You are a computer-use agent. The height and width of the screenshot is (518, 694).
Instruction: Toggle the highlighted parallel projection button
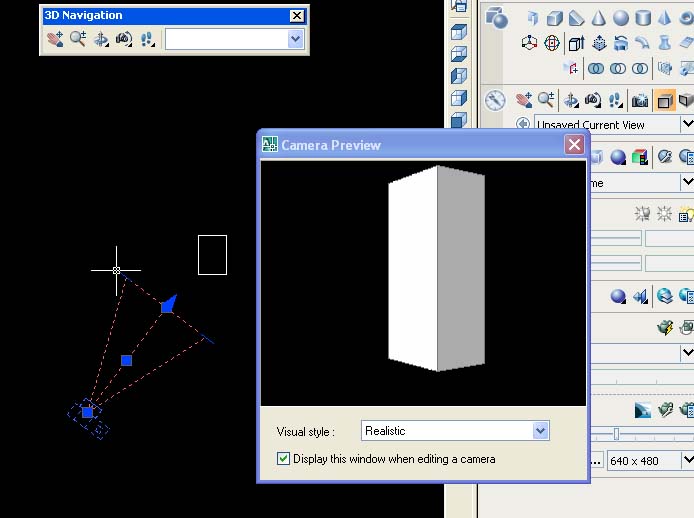click(x=664, y=100)
